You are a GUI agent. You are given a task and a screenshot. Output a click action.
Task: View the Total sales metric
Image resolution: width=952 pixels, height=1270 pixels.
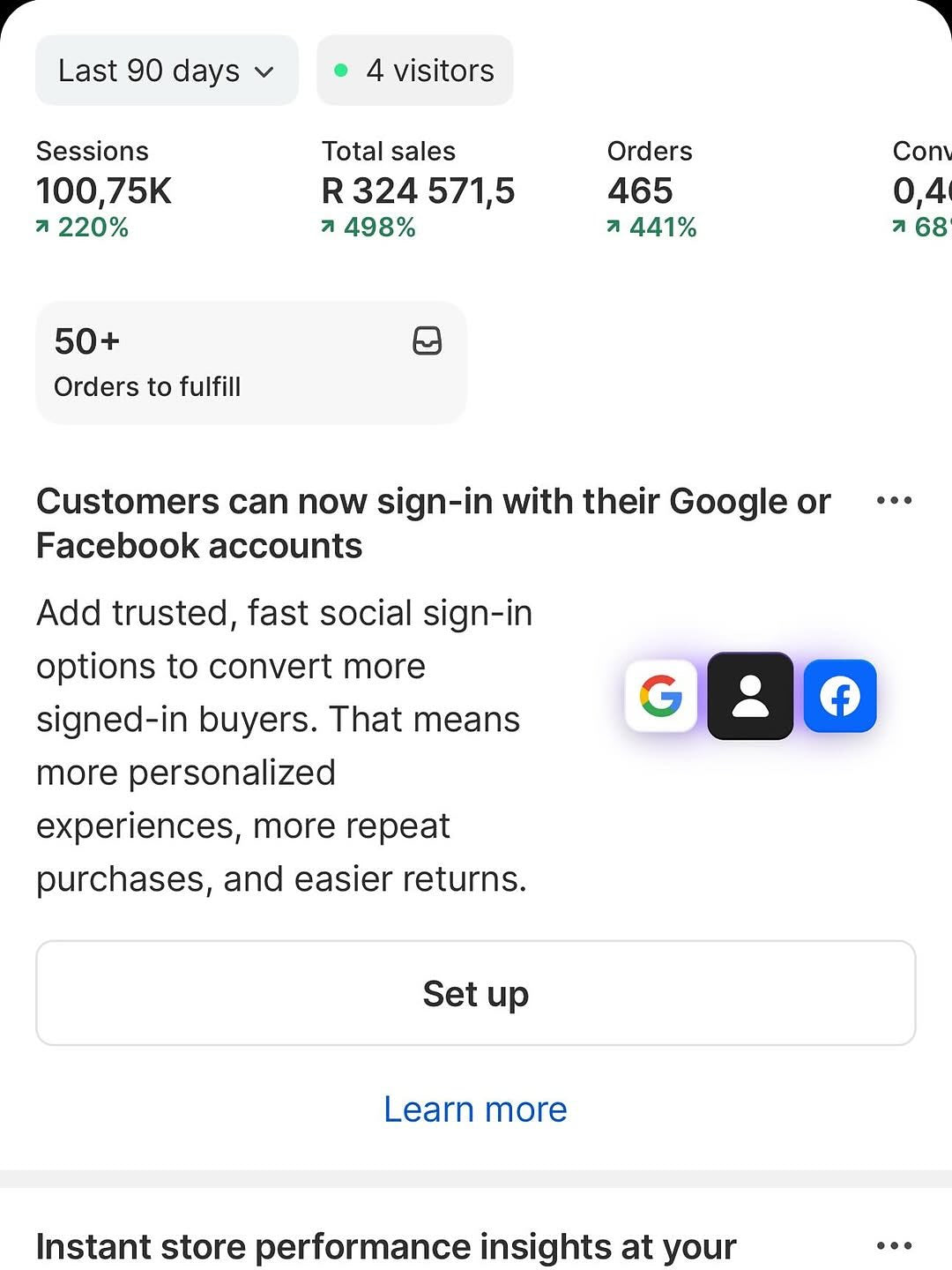[418, 190]
